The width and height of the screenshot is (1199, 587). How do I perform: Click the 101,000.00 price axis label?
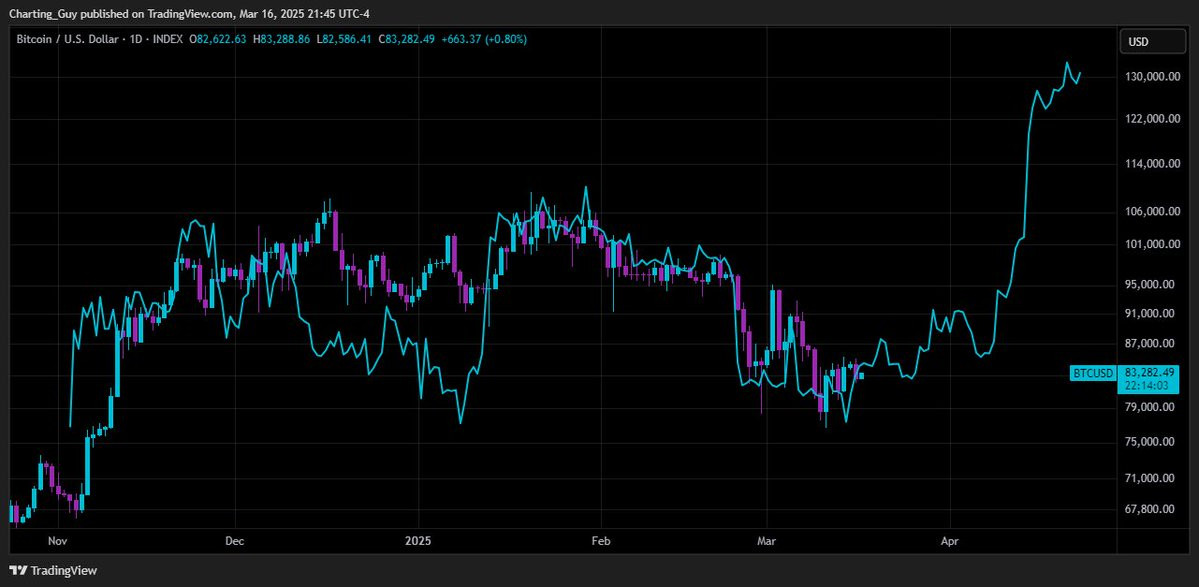(1149, 245)
